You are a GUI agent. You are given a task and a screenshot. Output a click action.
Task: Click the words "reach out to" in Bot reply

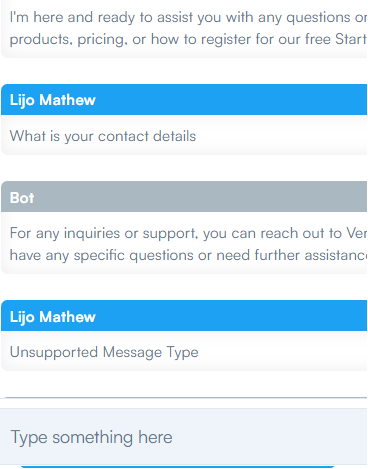coord(301,233)
